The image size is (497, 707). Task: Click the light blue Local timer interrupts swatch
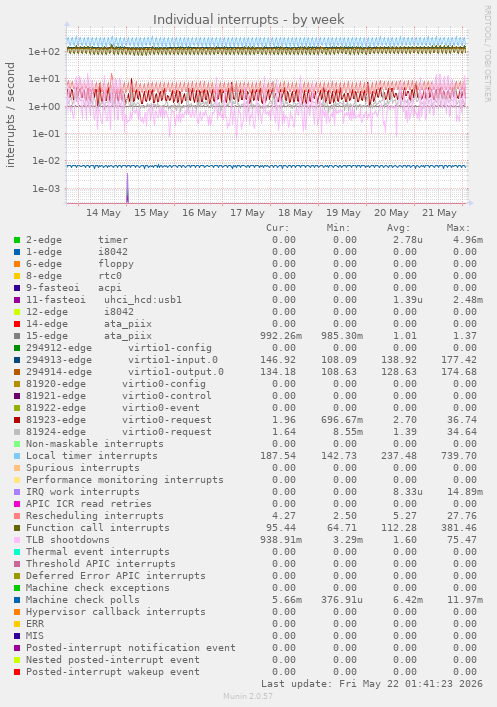[x=17, y=456]
